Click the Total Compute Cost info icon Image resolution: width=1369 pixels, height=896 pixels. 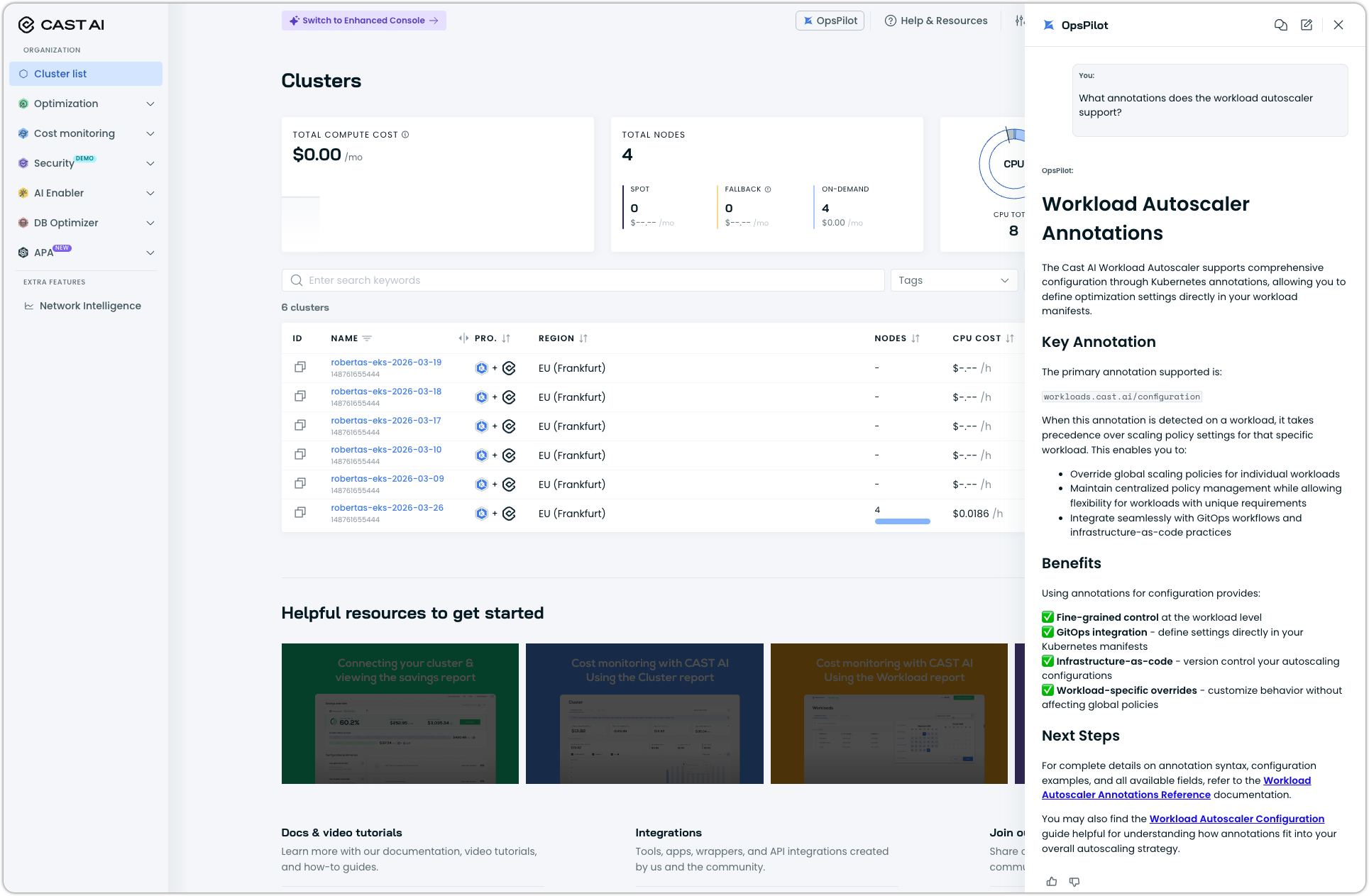point(405,135)
